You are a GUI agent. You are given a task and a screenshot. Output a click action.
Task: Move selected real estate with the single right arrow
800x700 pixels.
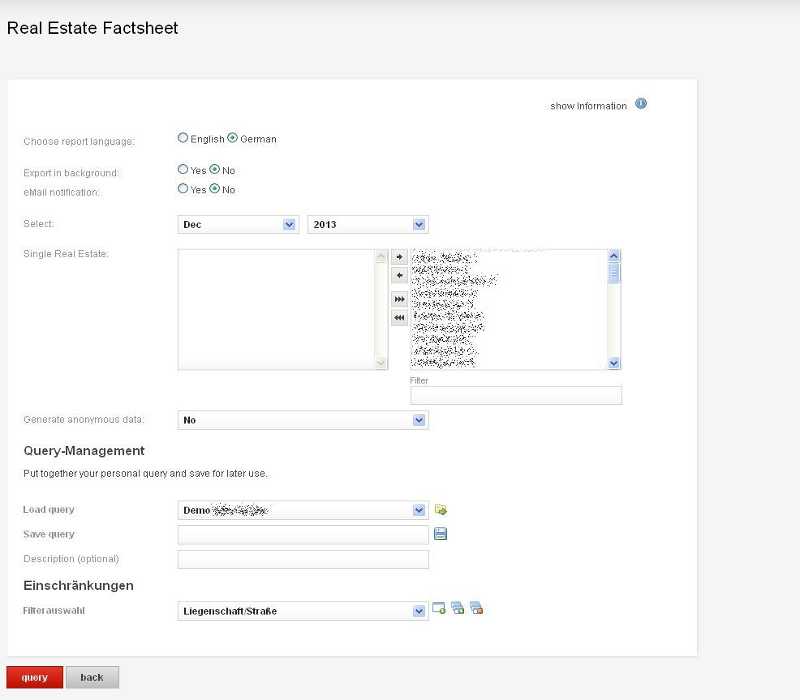tap(399, 257)
